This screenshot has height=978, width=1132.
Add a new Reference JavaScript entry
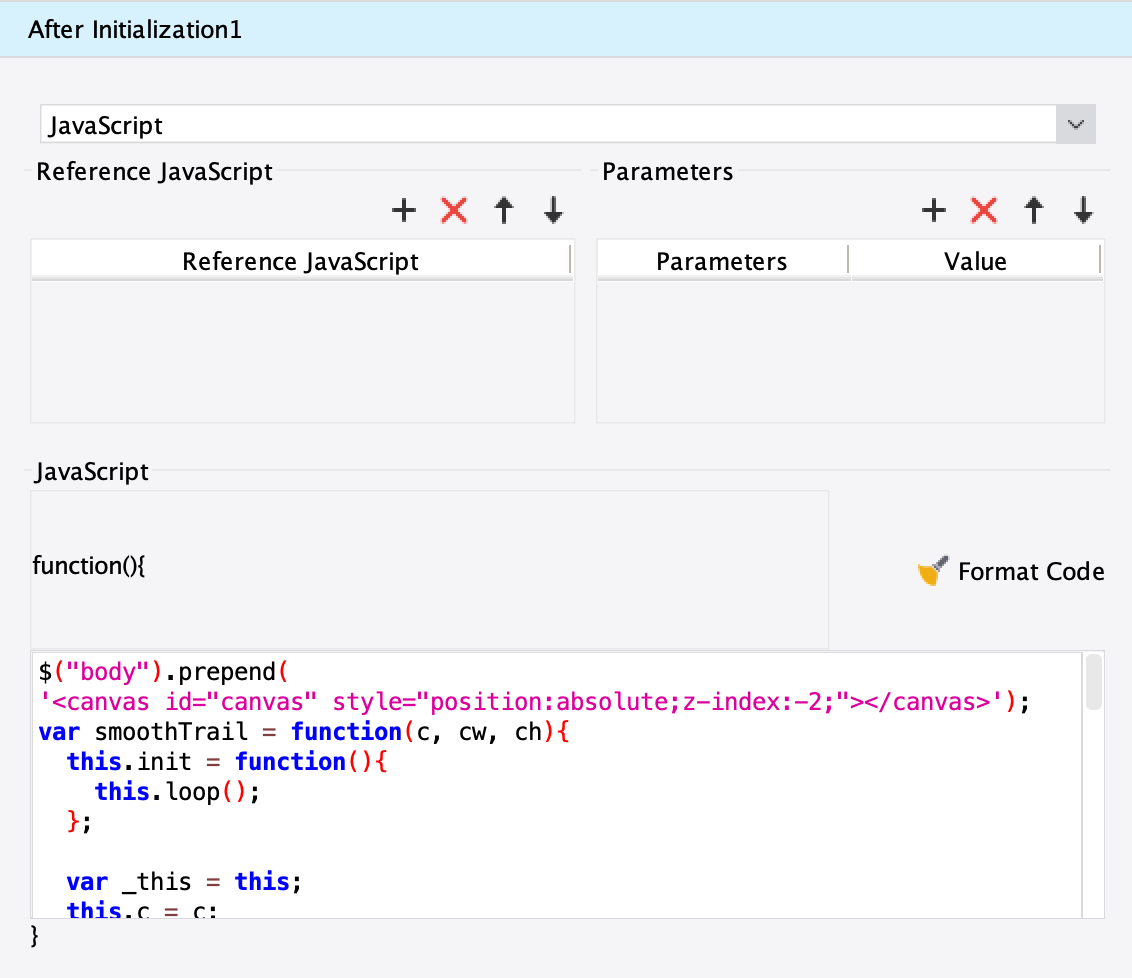403,211
